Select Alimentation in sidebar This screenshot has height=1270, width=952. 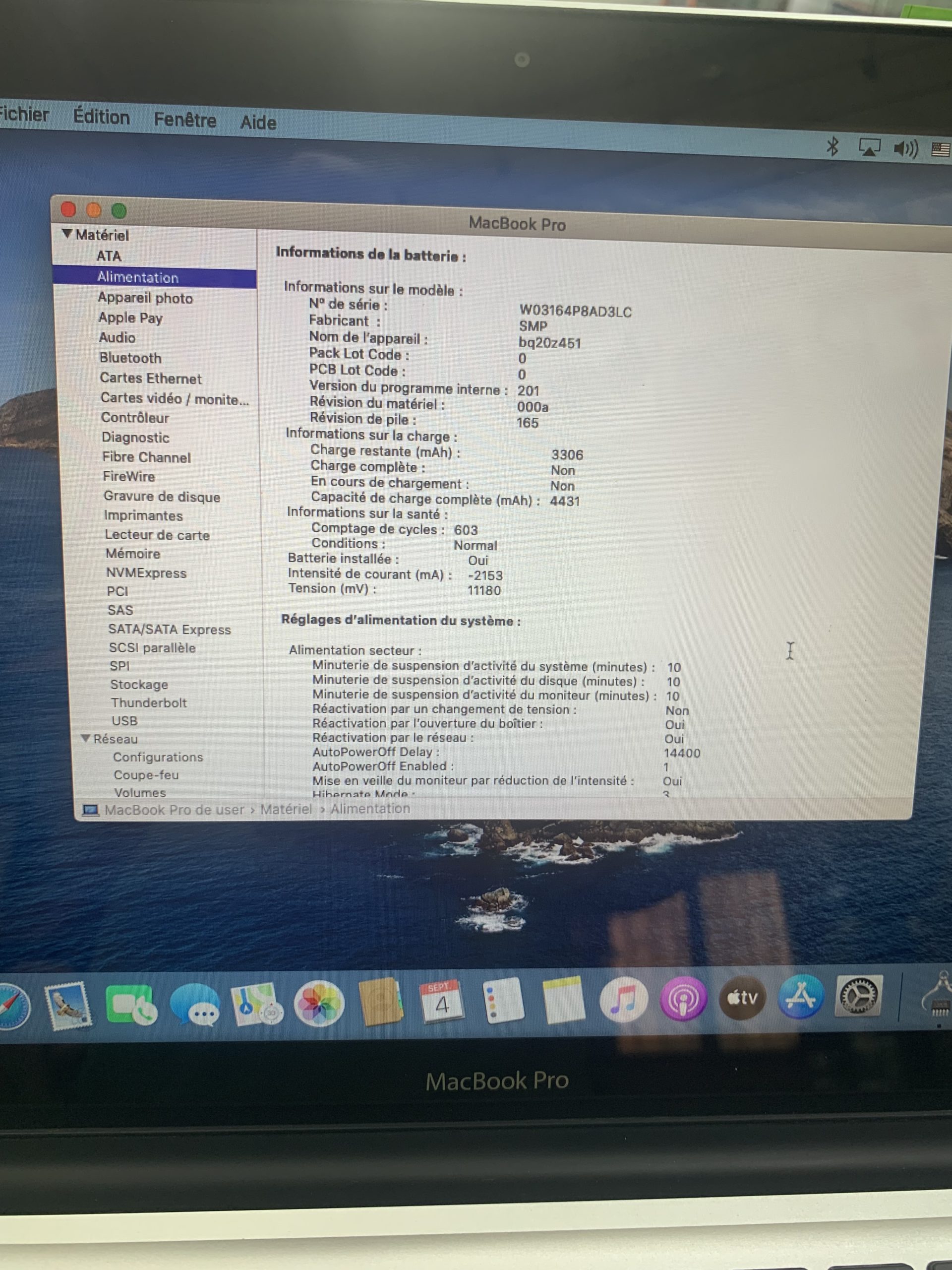click(x=138, y=277)
